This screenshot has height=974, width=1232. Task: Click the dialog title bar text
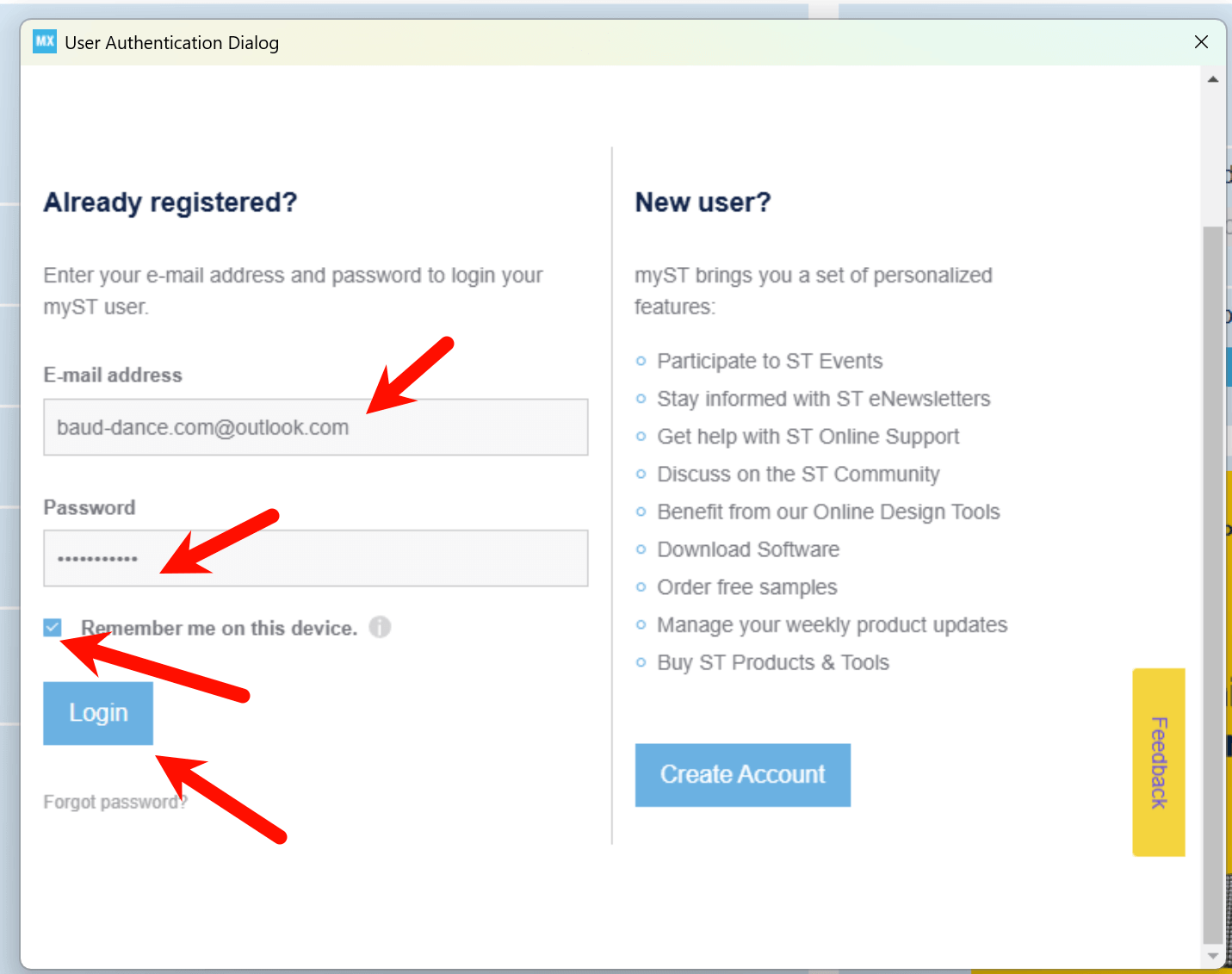171,43
